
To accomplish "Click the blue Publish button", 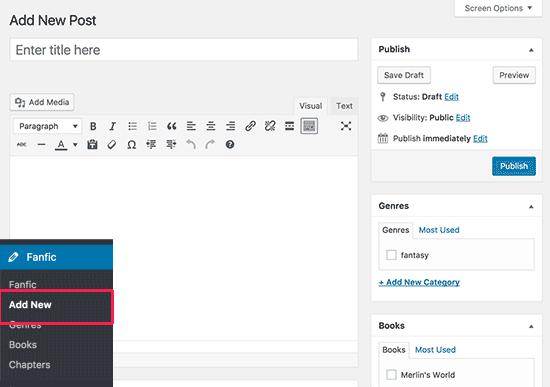I will tap(514, 166).
